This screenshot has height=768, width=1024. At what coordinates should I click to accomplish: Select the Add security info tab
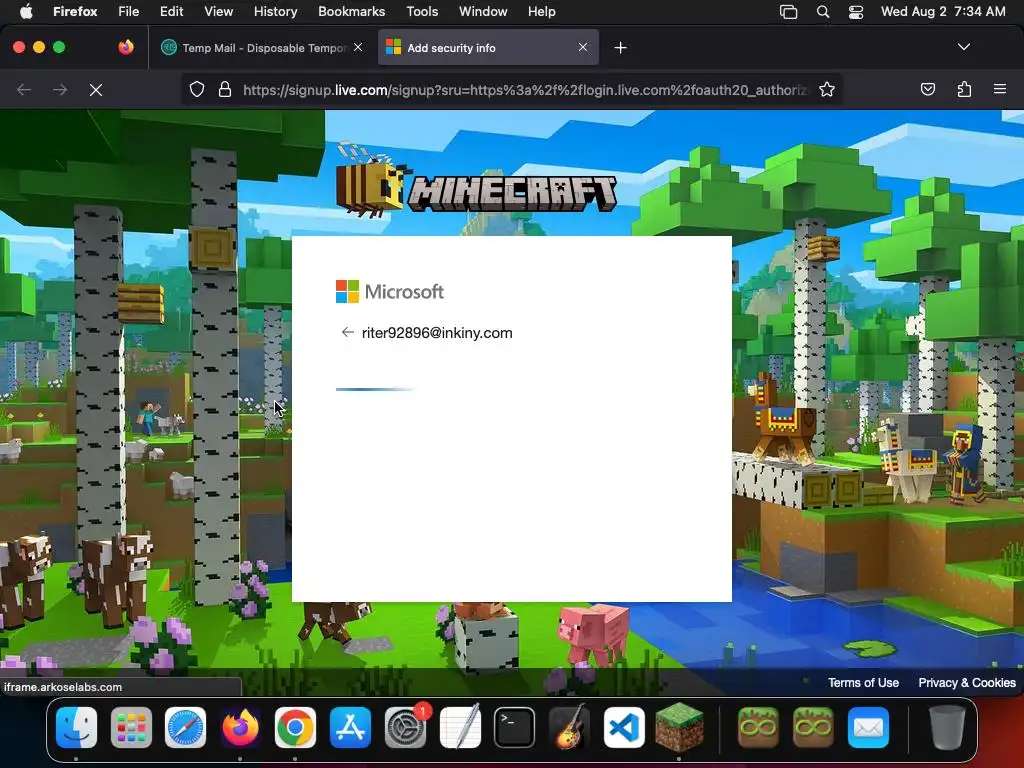(488, 48)
